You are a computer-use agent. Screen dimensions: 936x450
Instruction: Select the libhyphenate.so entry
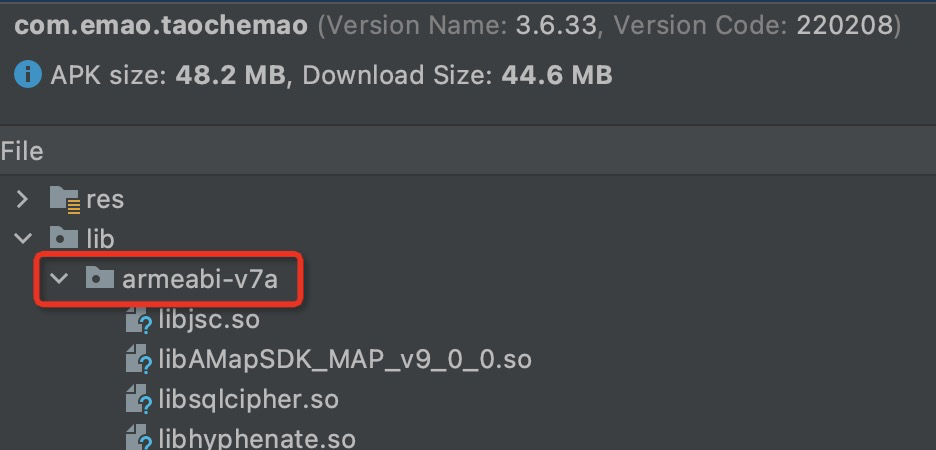coord(256,438)
